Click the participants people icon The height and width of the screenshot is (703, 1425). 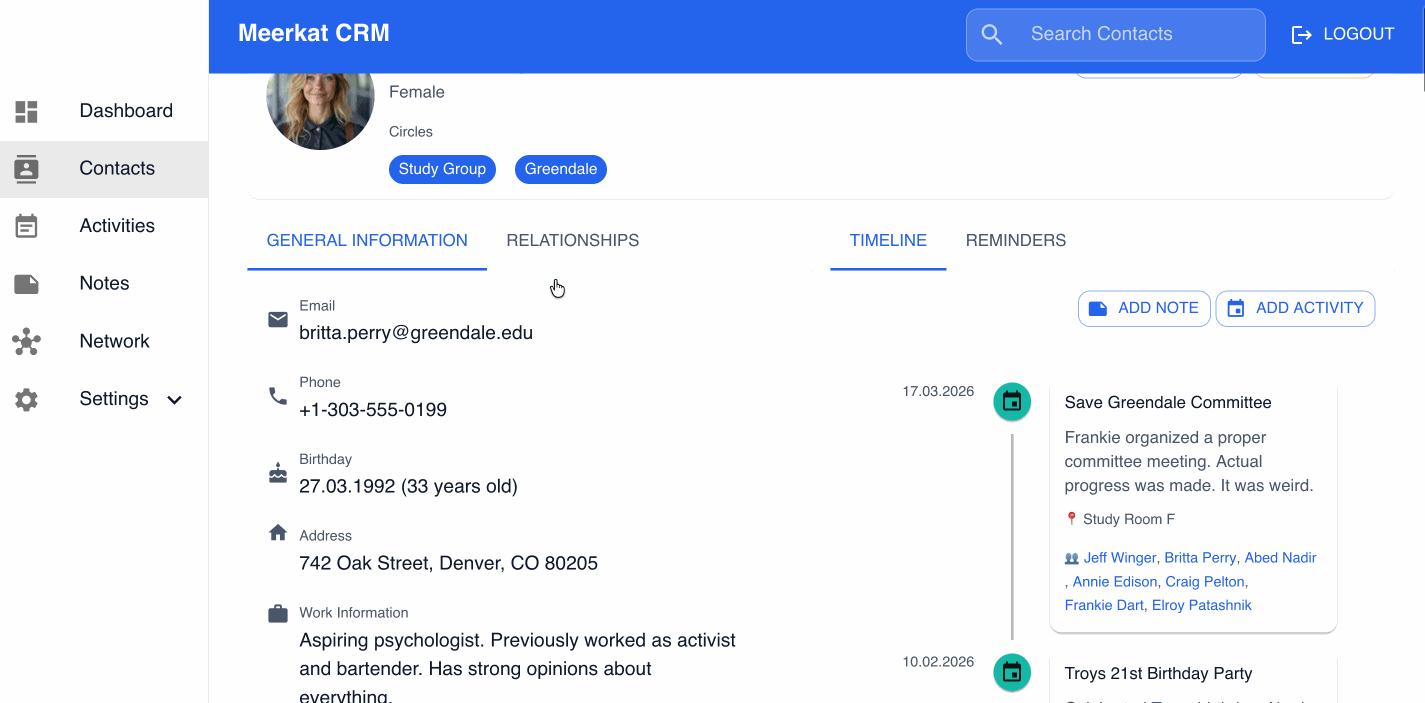coord(1072,559)
